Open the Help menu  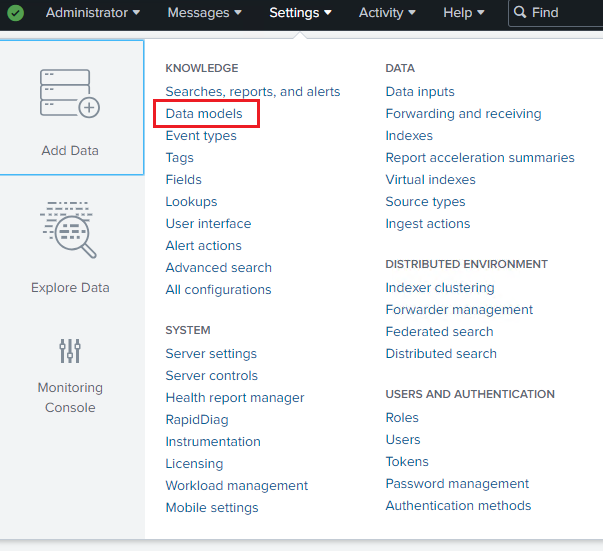pyautogui.click(x=463, y=13)
